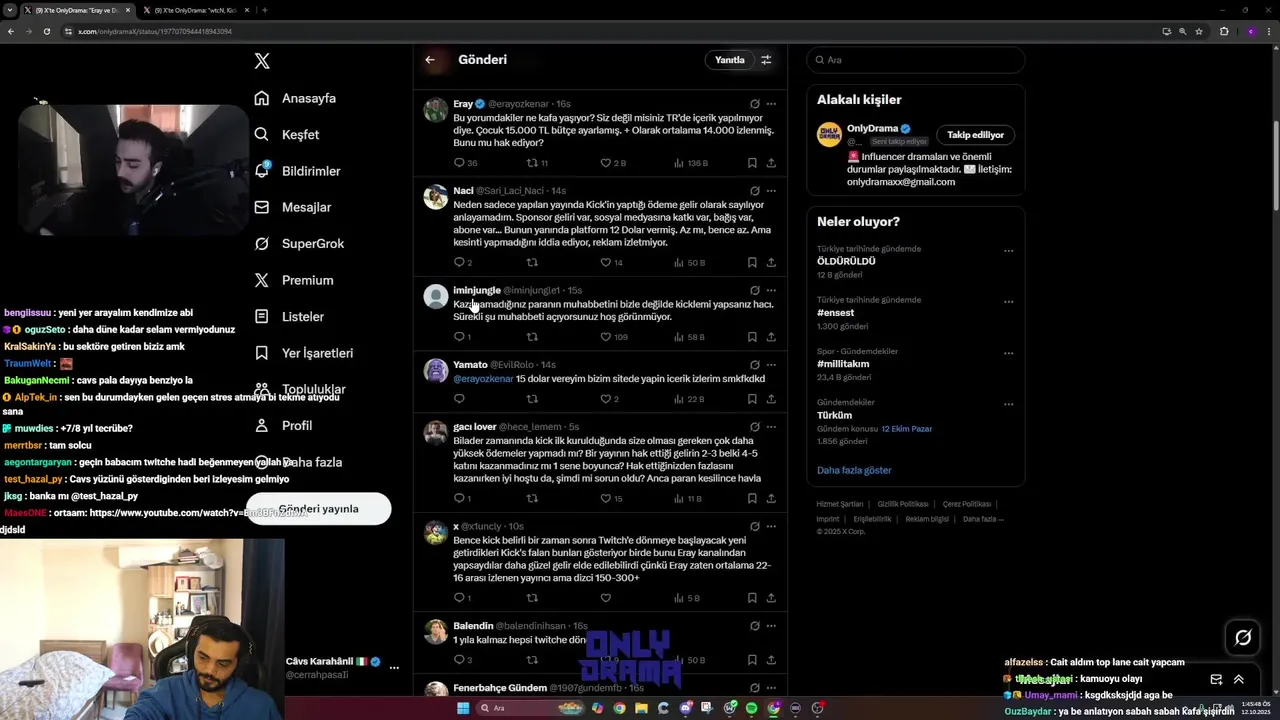Click the X logo above the sidebar
This screenshot has width=1280, height=720.
262,61
